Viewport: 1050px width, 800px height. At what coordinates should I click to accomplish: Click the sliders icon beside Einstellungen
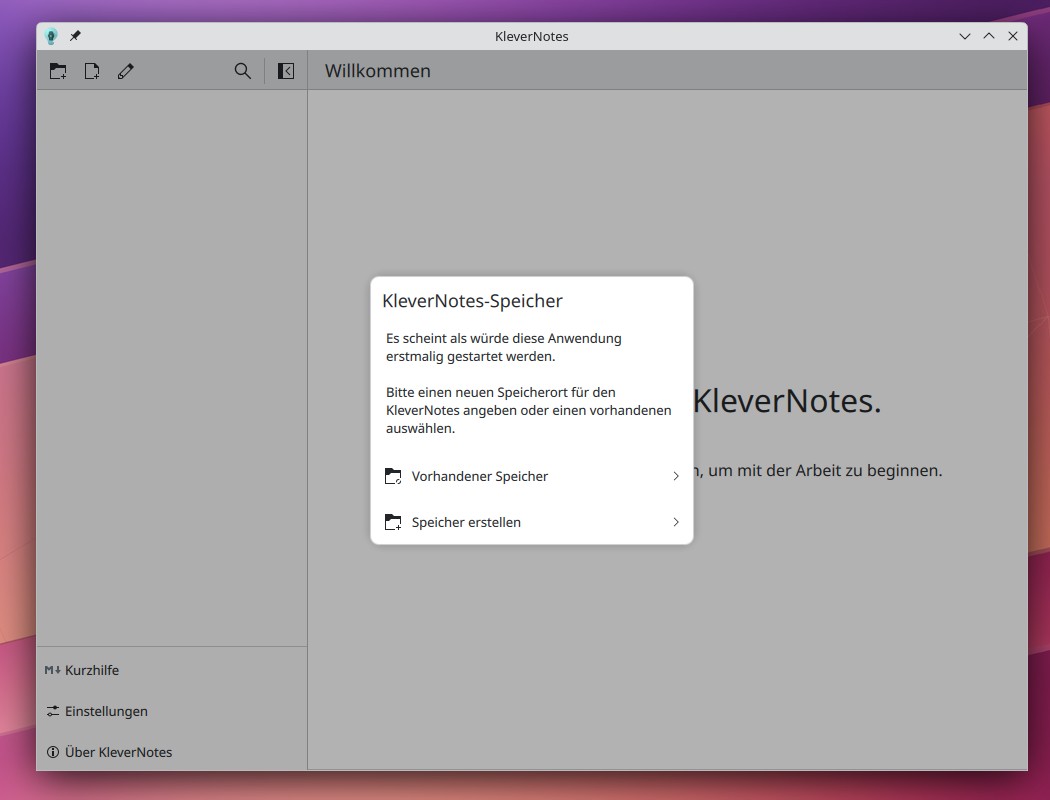[x=53, y=711]
